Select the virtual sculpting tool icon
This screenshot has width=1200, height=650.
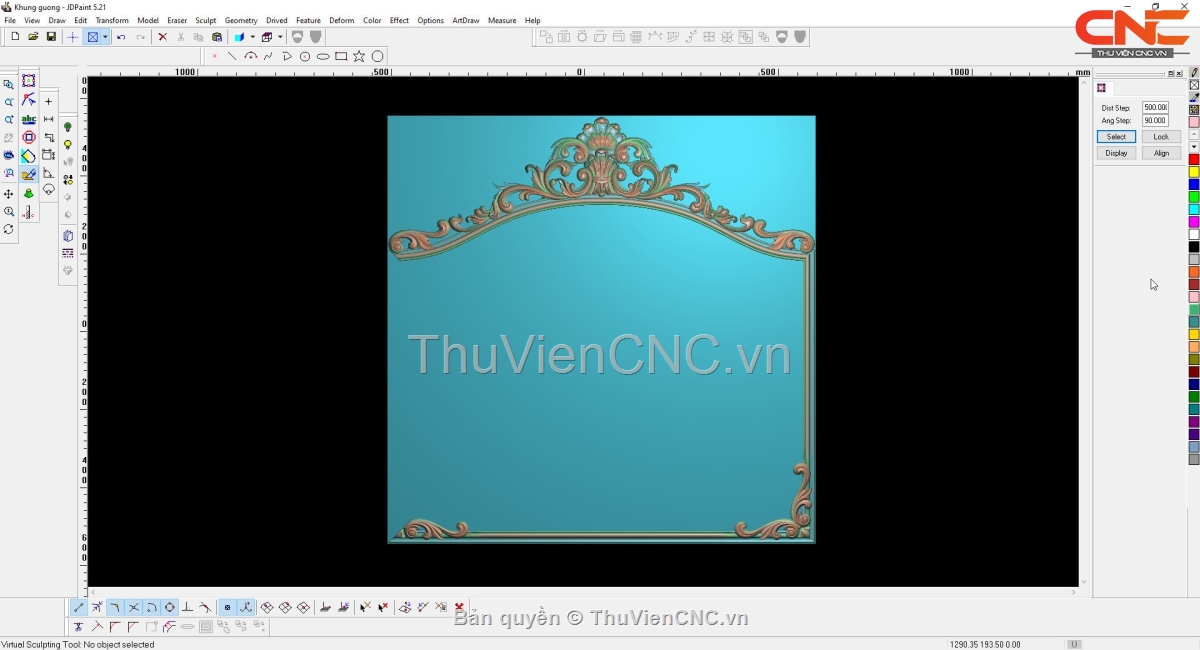coord(29,175)
